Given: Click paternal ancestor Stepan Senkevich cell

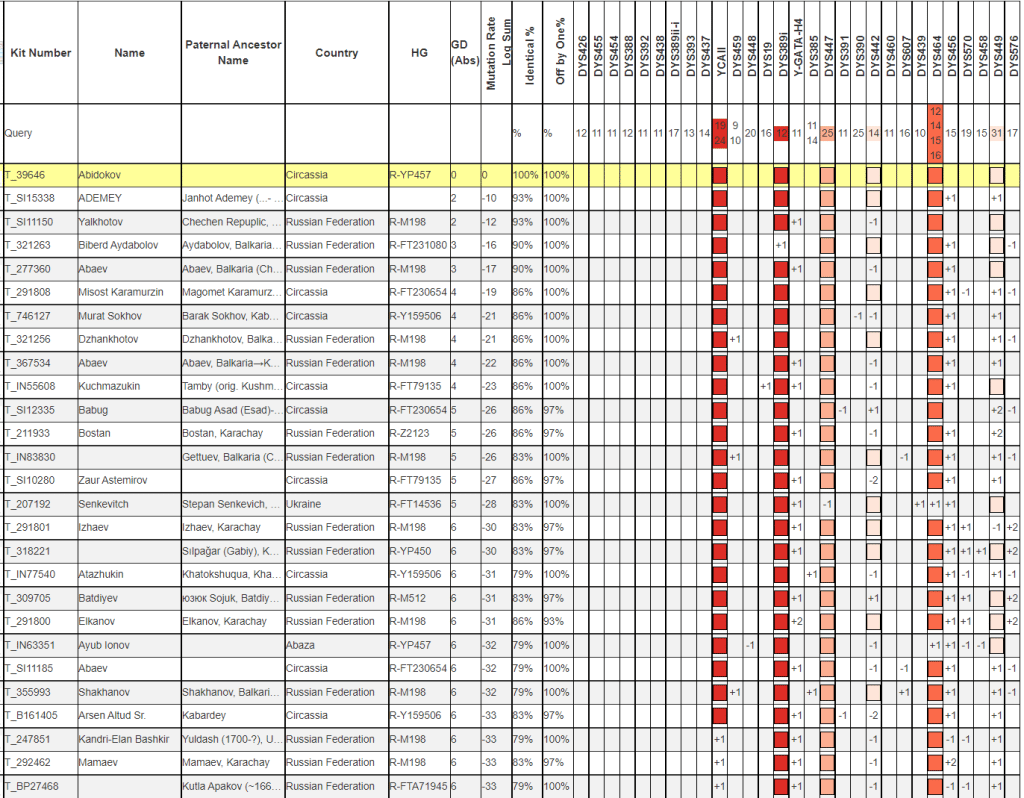Looking at the screenshot, I should point(232,504).
